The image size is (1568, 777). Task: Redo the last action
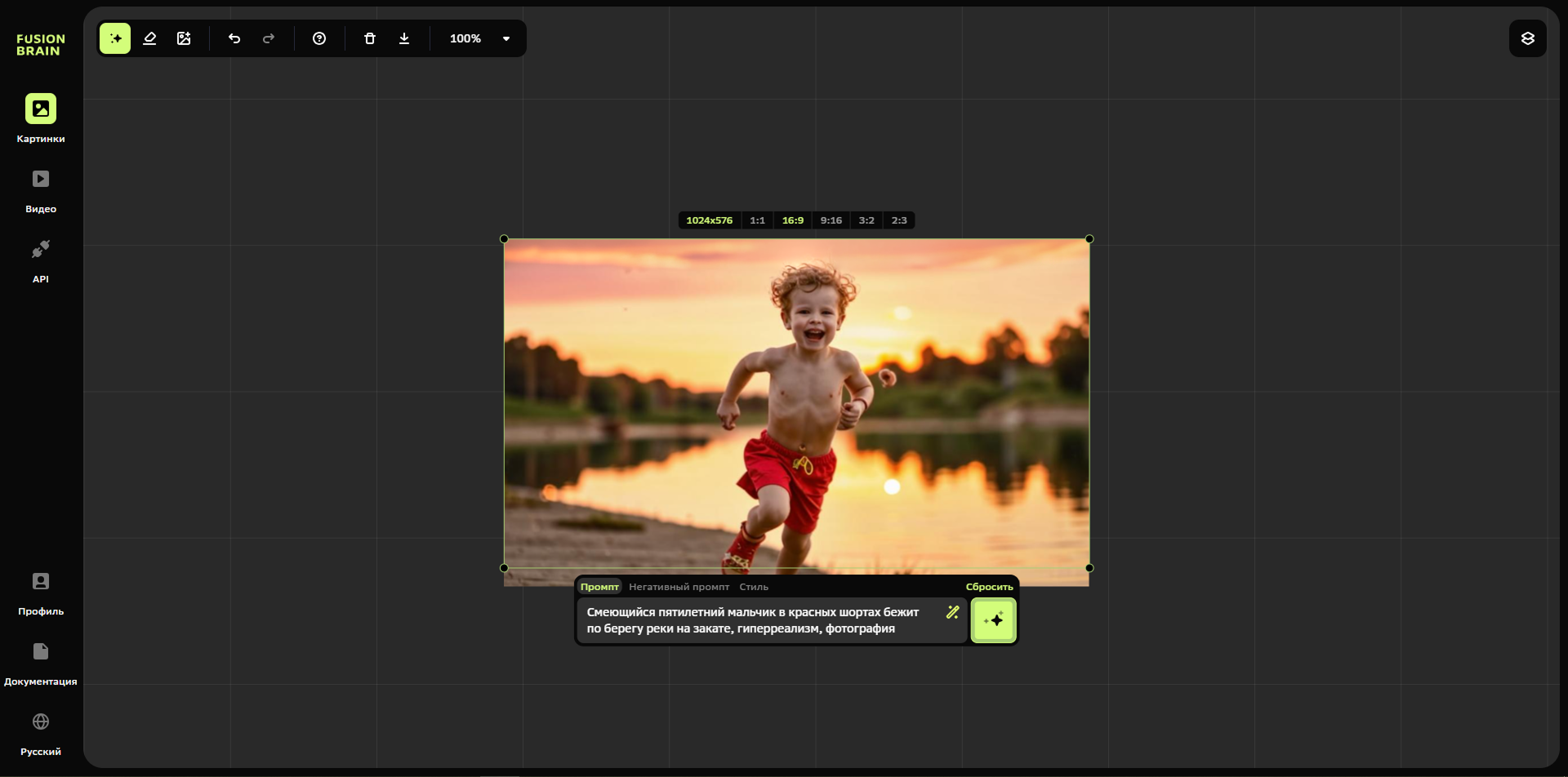click(x=269, y=38)
